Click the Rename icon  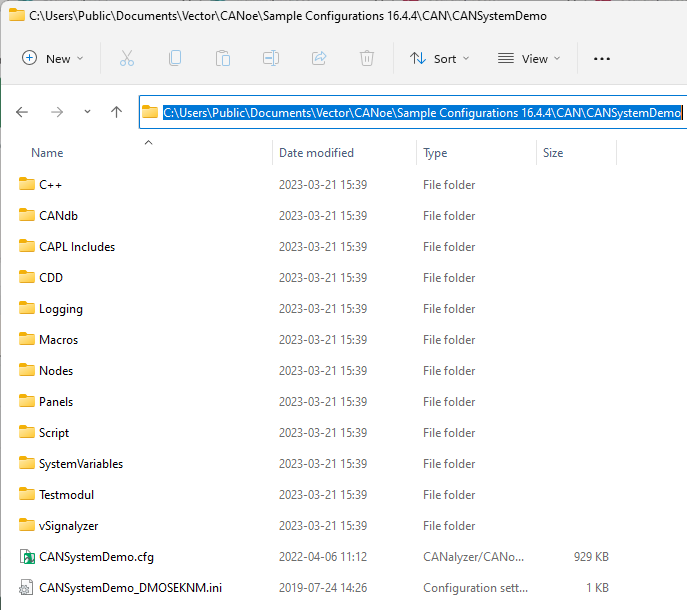271,58
